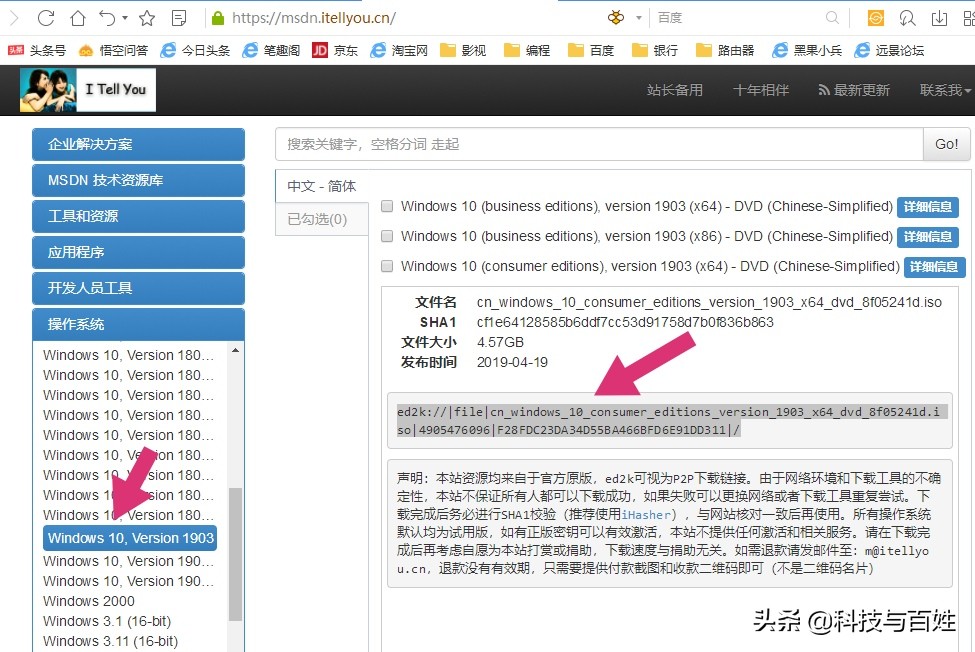Click the padlock icon in the address bar

coord(216,17)
